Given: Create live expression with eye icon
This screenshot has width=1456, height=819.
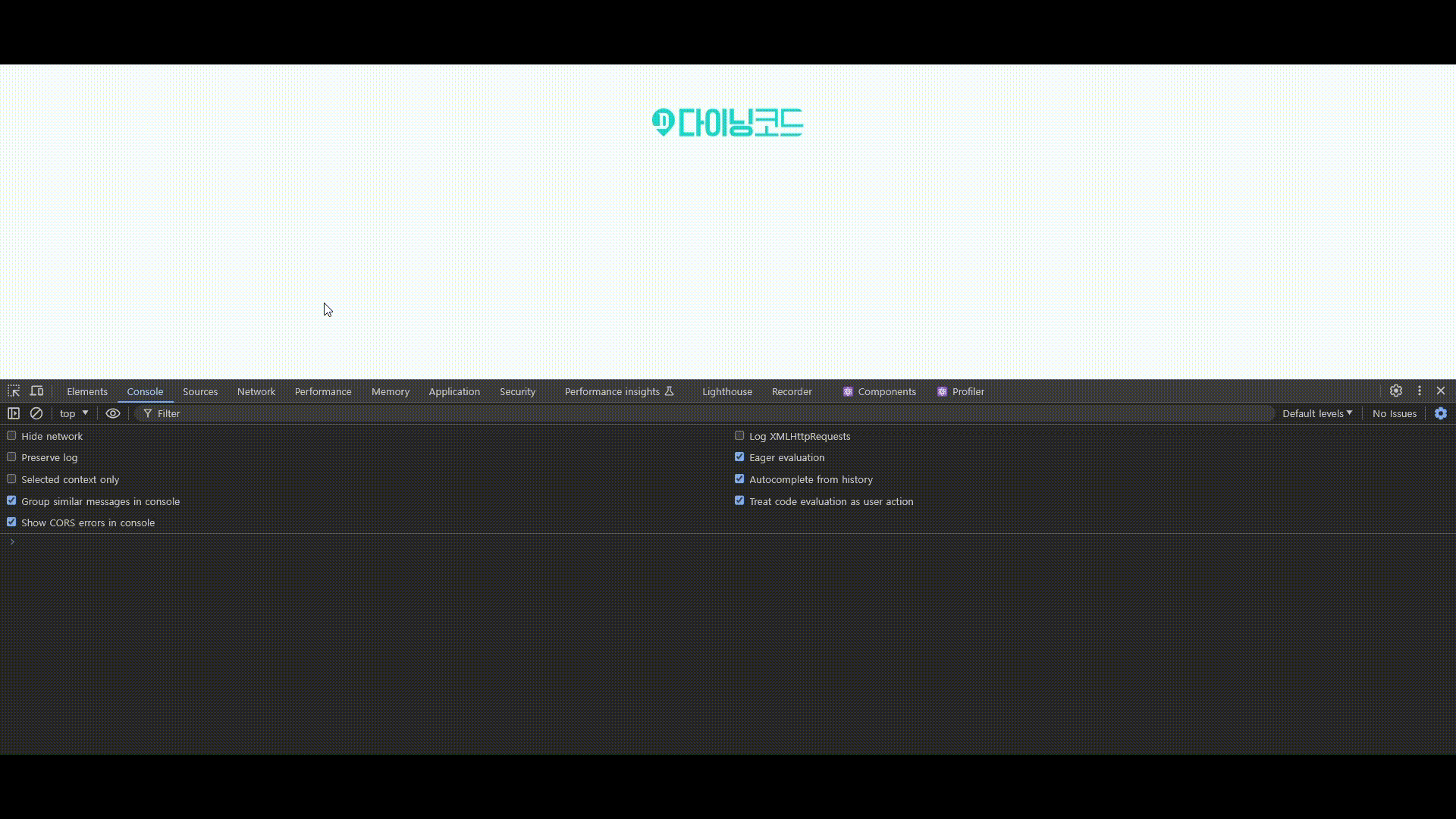Looking at the screenshot, I should [x=113, y=413].
